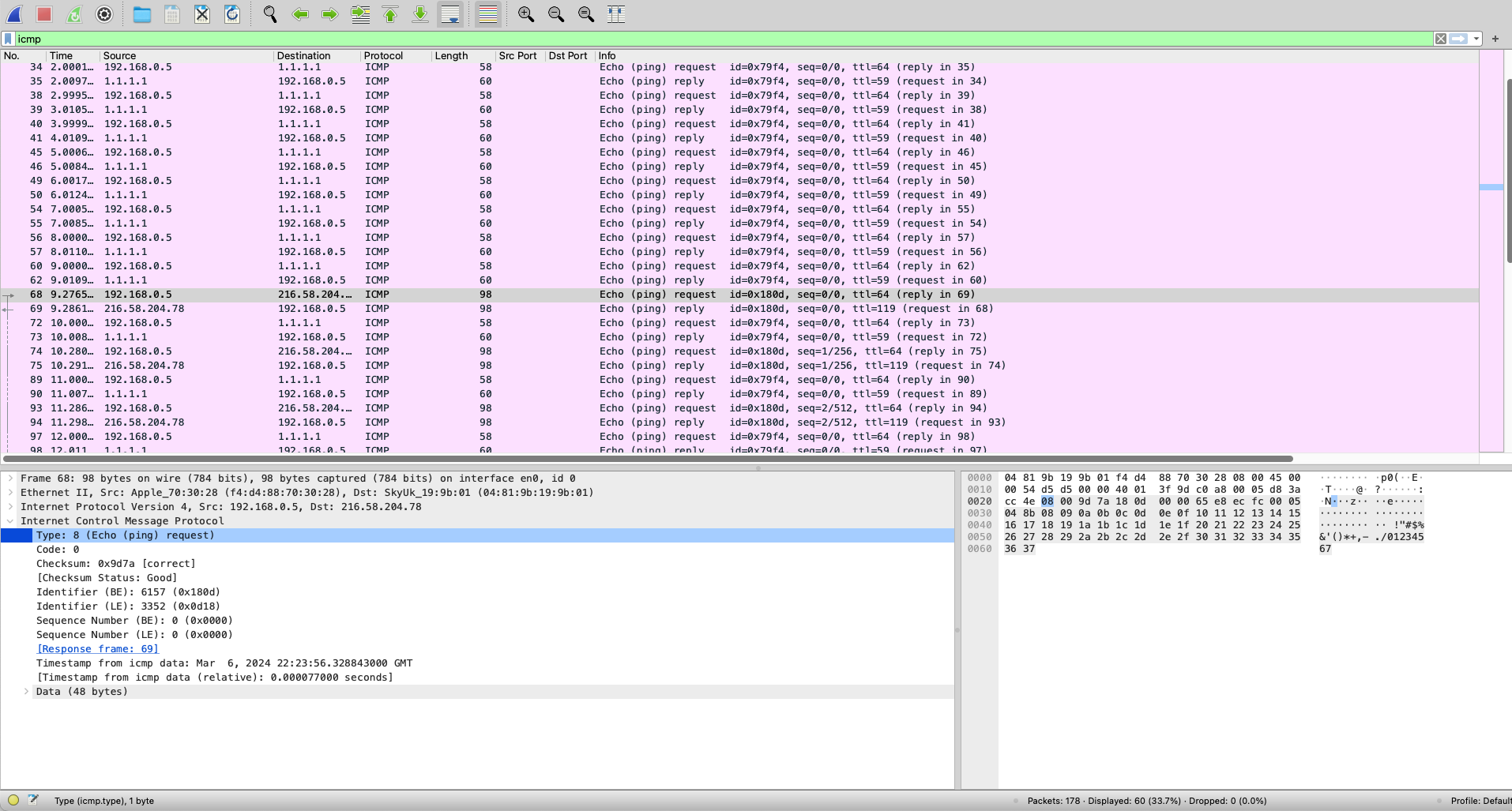The image size is (1512, 811).
Task: Sort by the Time column header
Action: click(73, 55)
